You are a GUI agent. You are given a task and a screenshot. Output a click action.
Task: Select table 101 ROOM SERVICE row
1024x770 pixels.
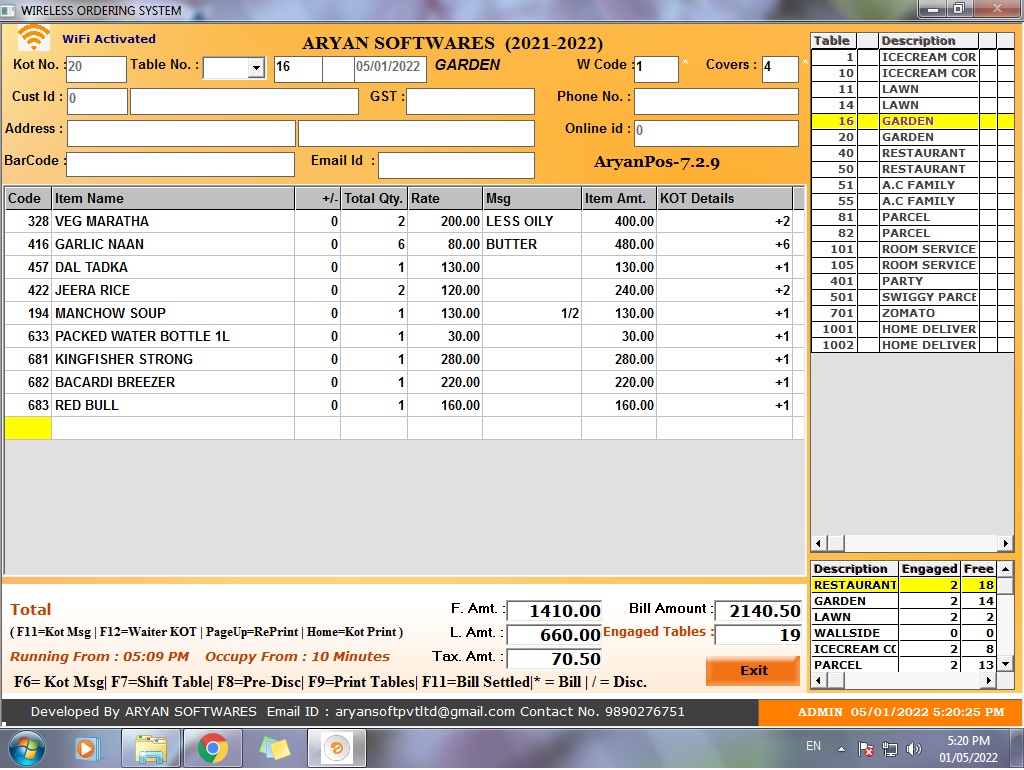coord(912,249)
